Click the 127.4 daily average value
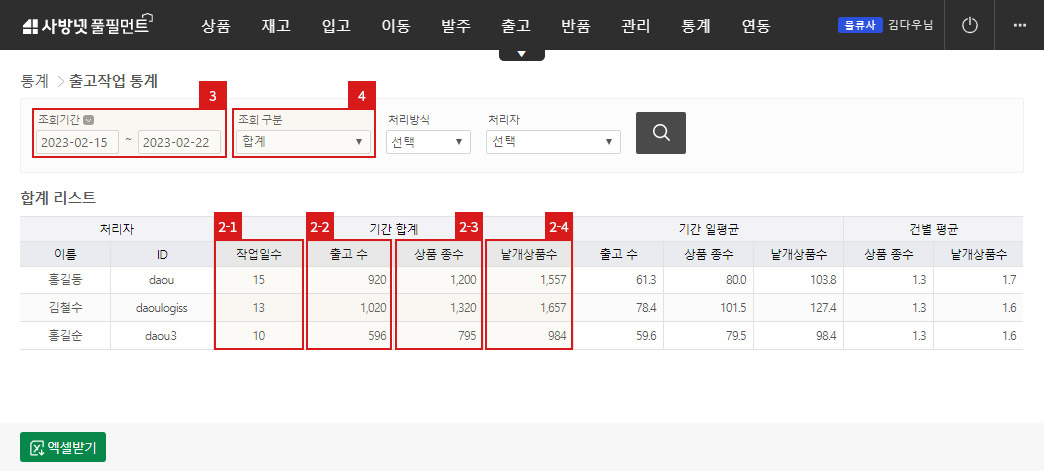Screen dimensions: 1044x471 pos(822,308)
